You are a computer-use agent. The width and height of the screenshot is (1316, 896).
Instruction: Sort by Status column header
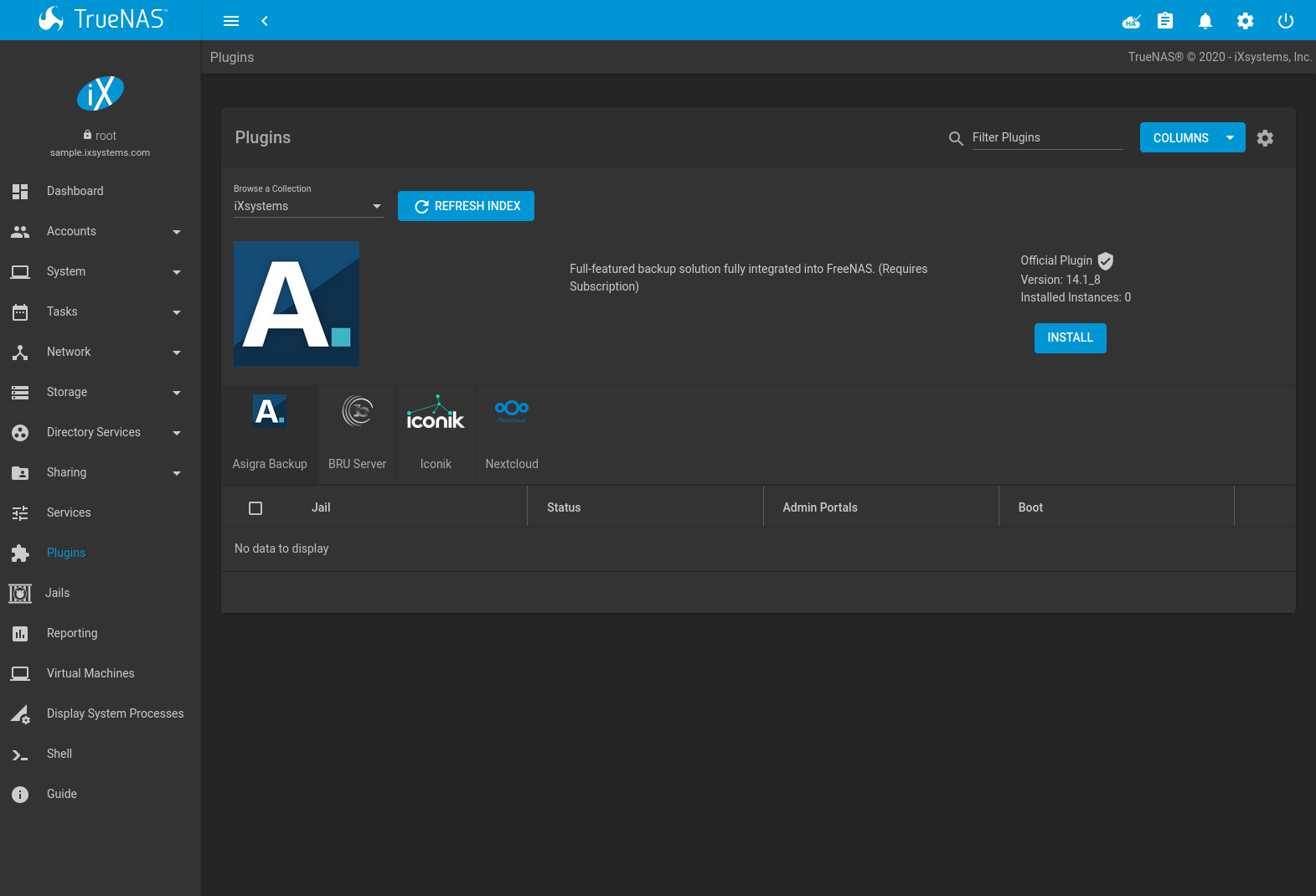tap(564, 507)
